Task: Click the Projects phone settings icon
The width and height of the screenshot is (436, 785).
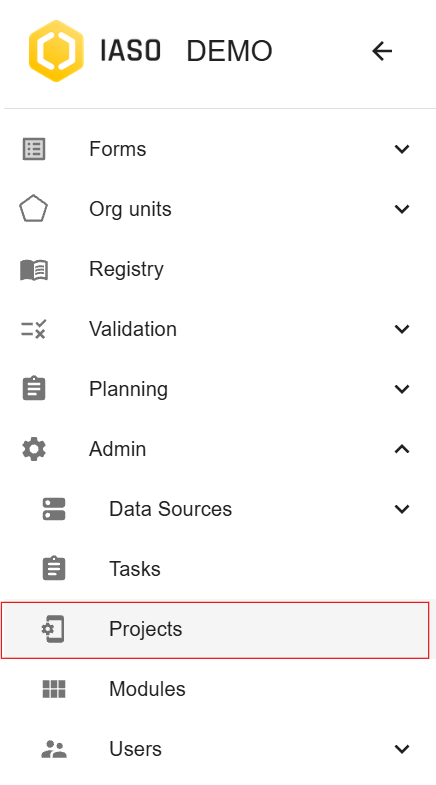Action: [x=54, y=629]
